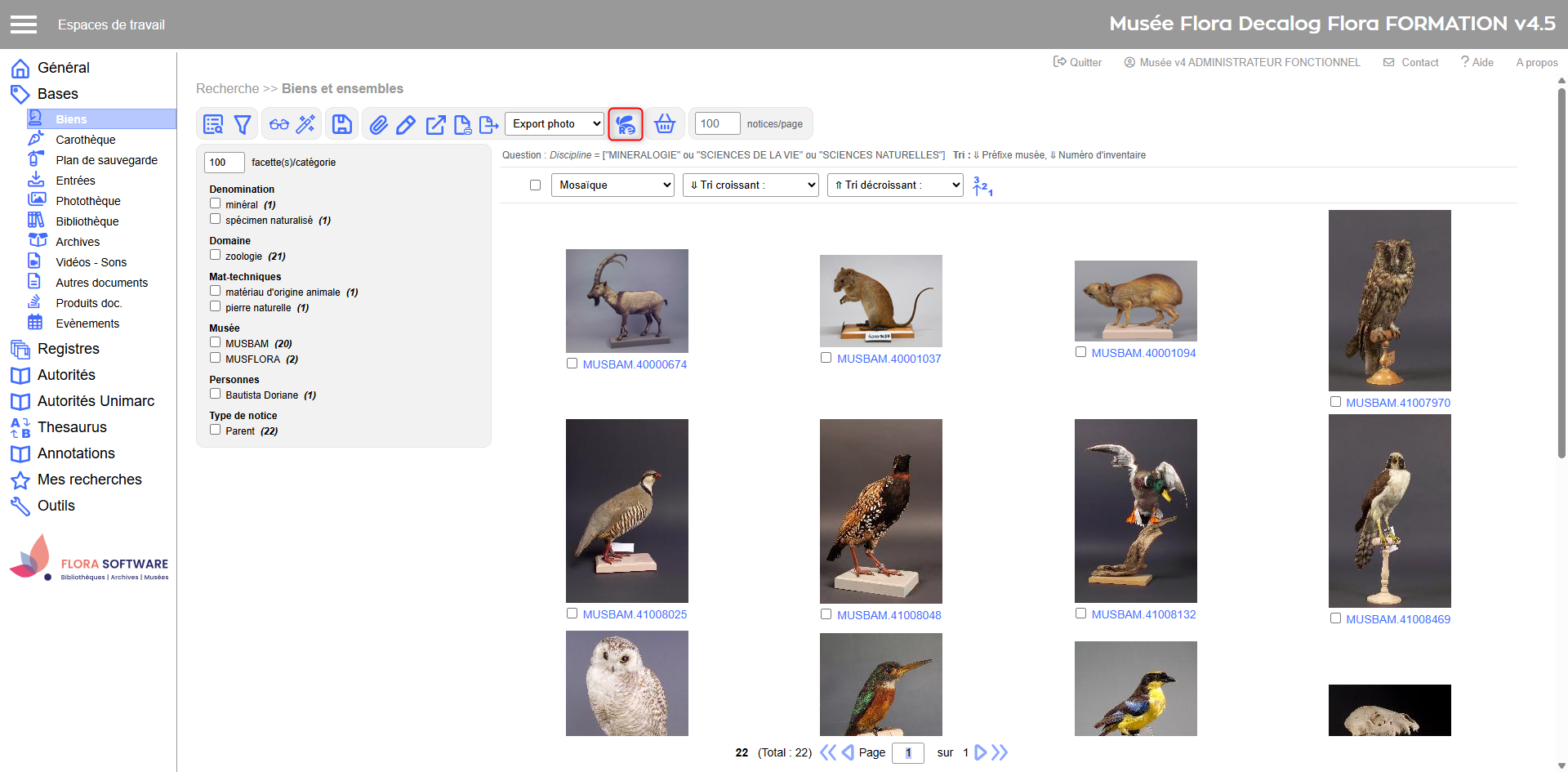Screen dimensions: 1568x772
Task: Click the glasses view icon
Action: click(x=279, y=124)
